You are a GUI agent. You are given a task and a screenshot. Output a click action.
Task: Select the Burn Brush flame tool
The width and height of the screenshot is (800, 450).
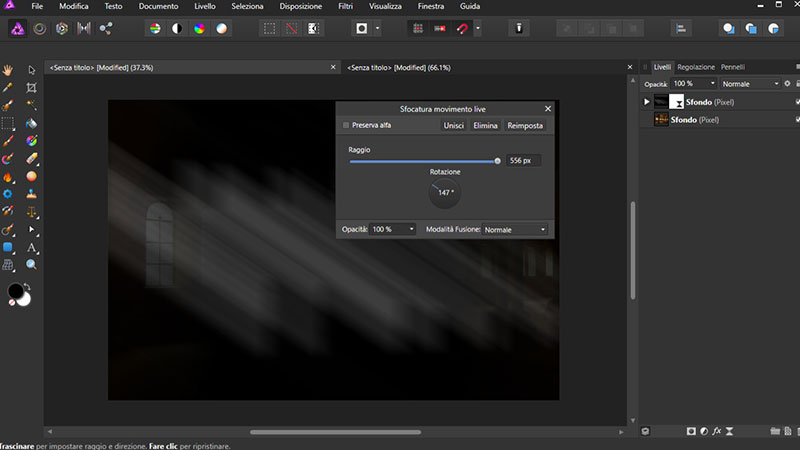coord(8,177)
